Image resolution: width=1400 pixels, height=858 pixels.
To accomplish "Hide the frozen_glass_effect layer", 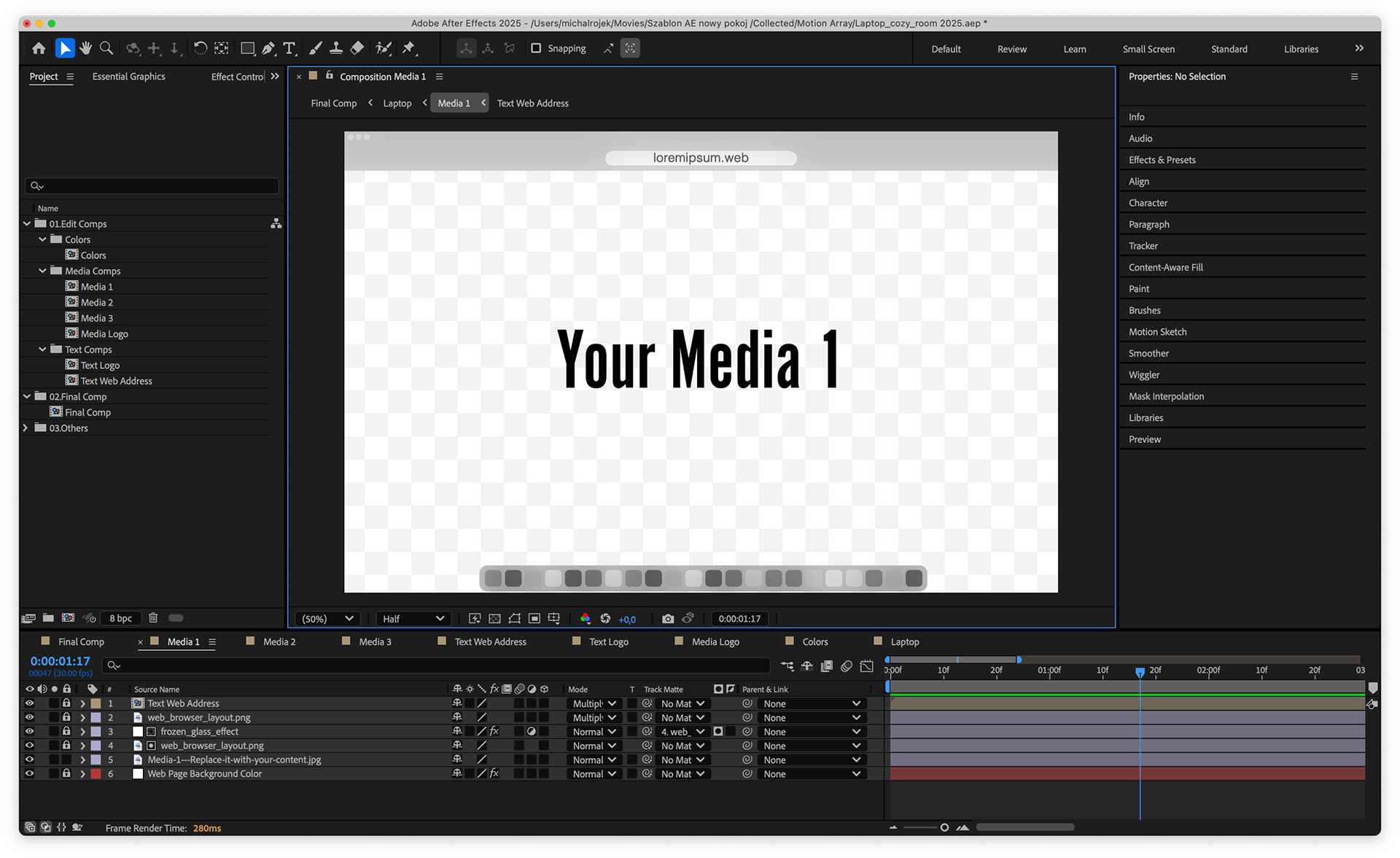I will click(x=29, y=732).
